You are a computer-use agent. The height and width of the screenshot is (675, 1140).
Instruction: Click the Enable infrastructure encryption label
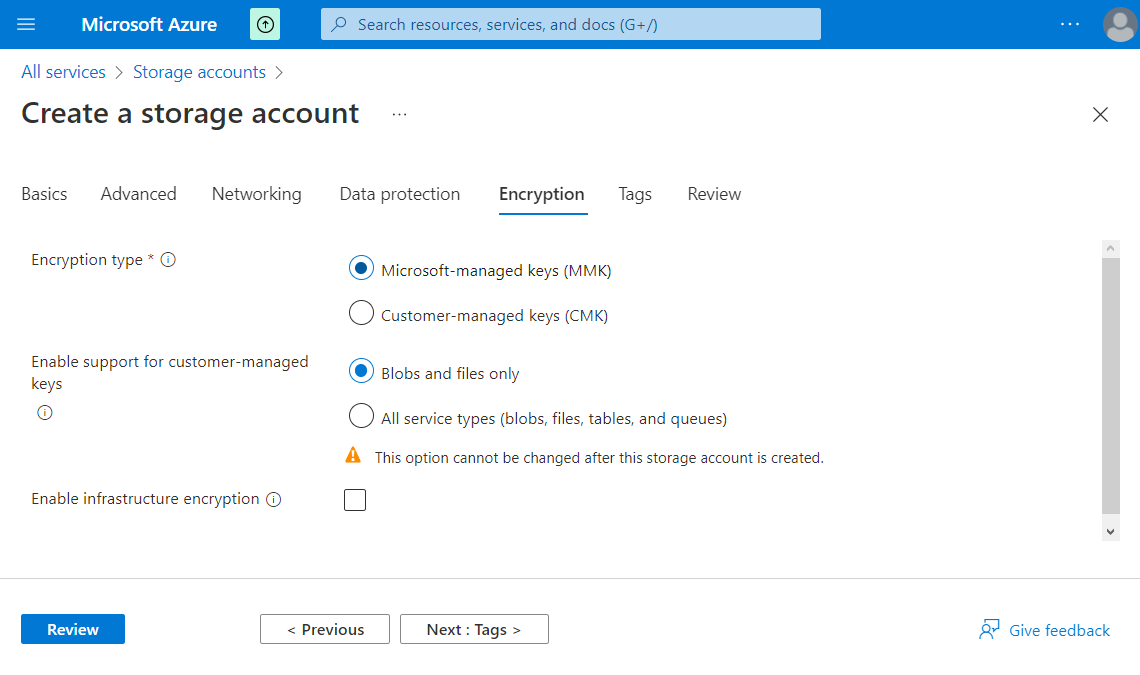[145, 499]
